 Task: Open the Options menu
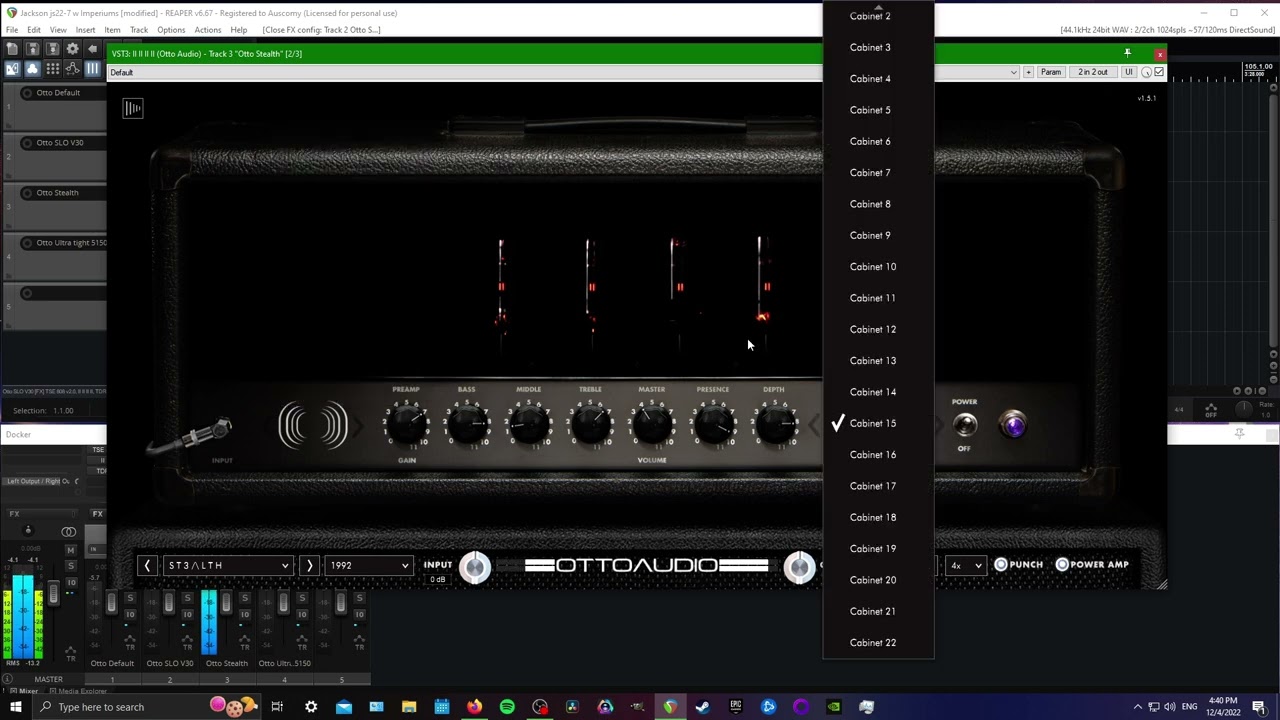tap(171, 30)
